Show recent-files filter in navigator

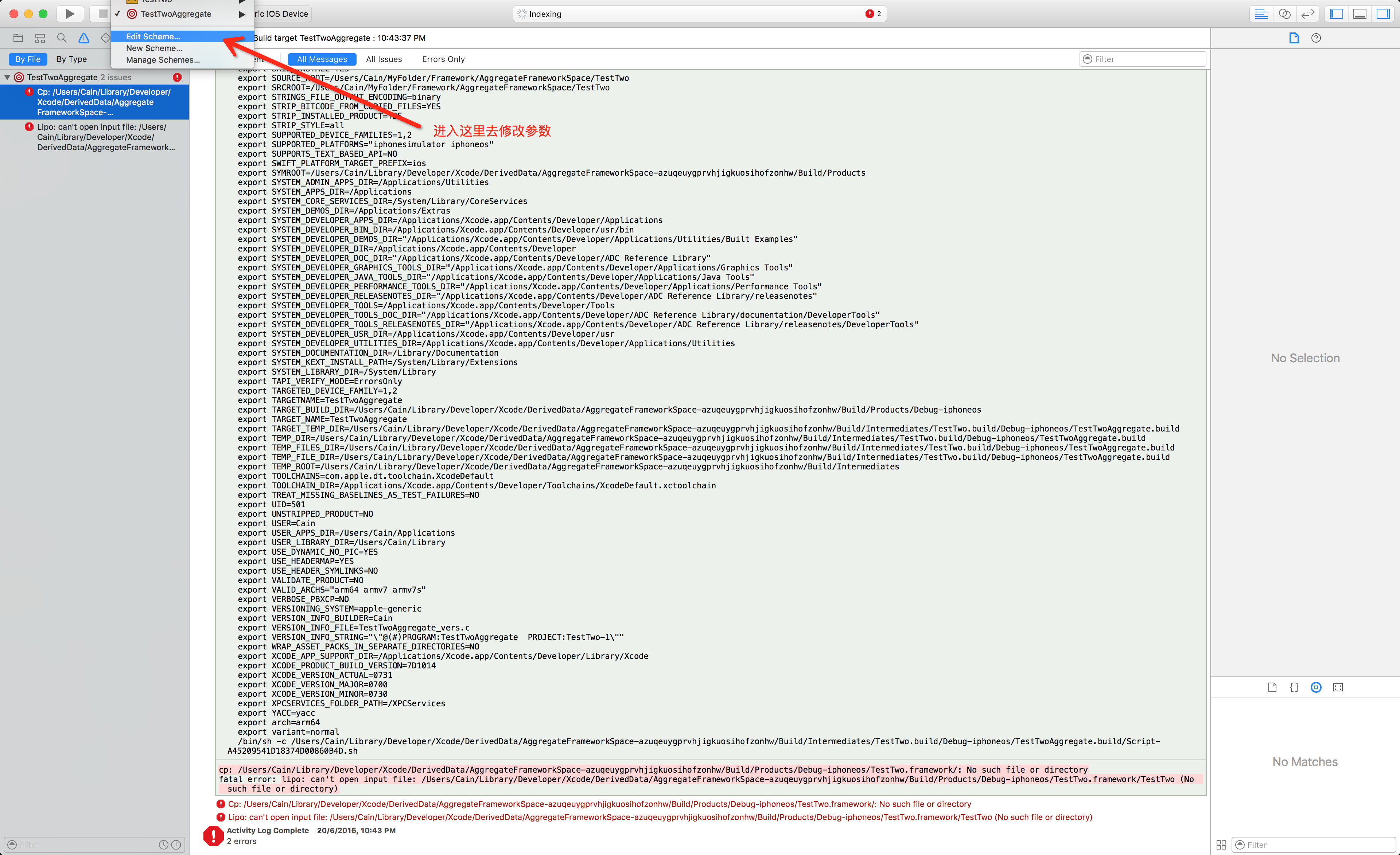[x=163, y=845]
